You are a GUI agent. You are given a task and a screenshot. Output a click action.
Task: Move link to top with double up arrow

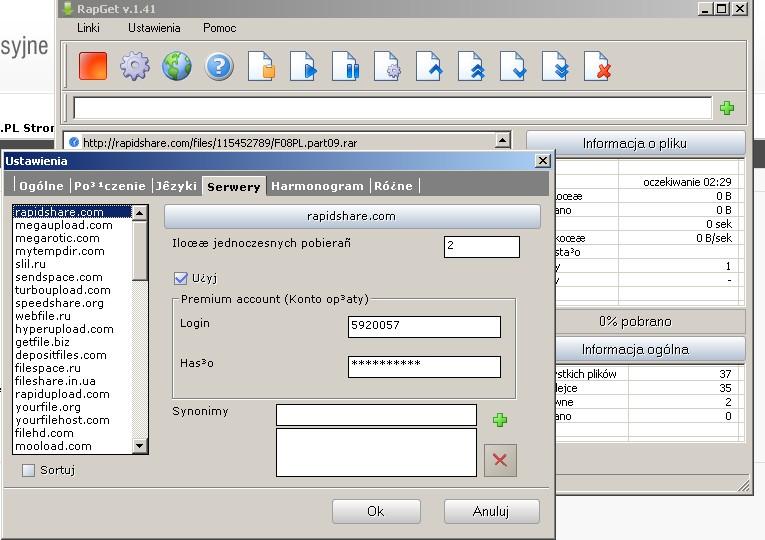pyautogui.click(x=471, y=66)
